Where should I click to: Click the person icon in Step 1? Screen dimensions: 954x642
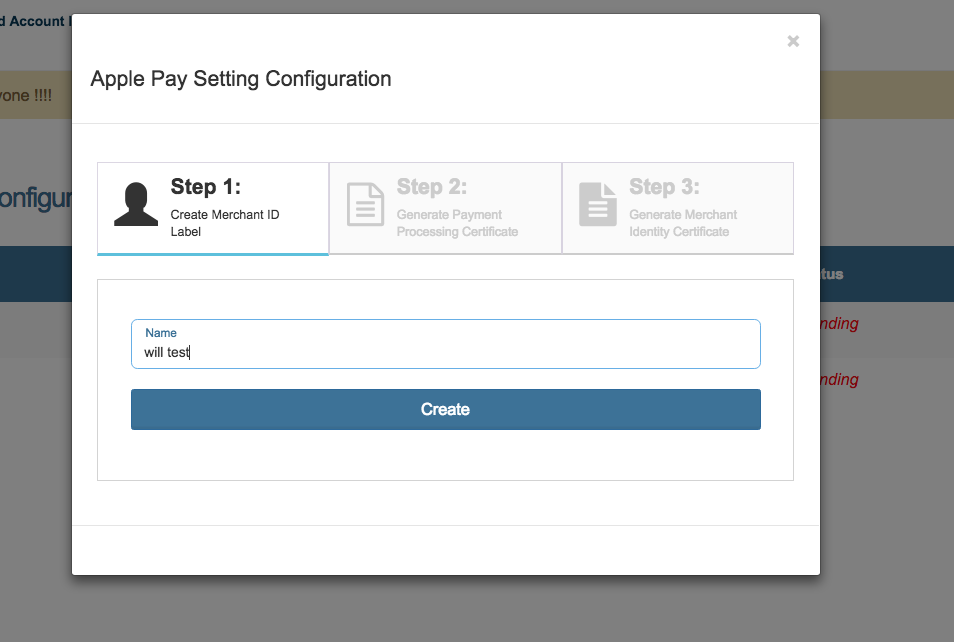pyautogui.click(x=136, y=204)
